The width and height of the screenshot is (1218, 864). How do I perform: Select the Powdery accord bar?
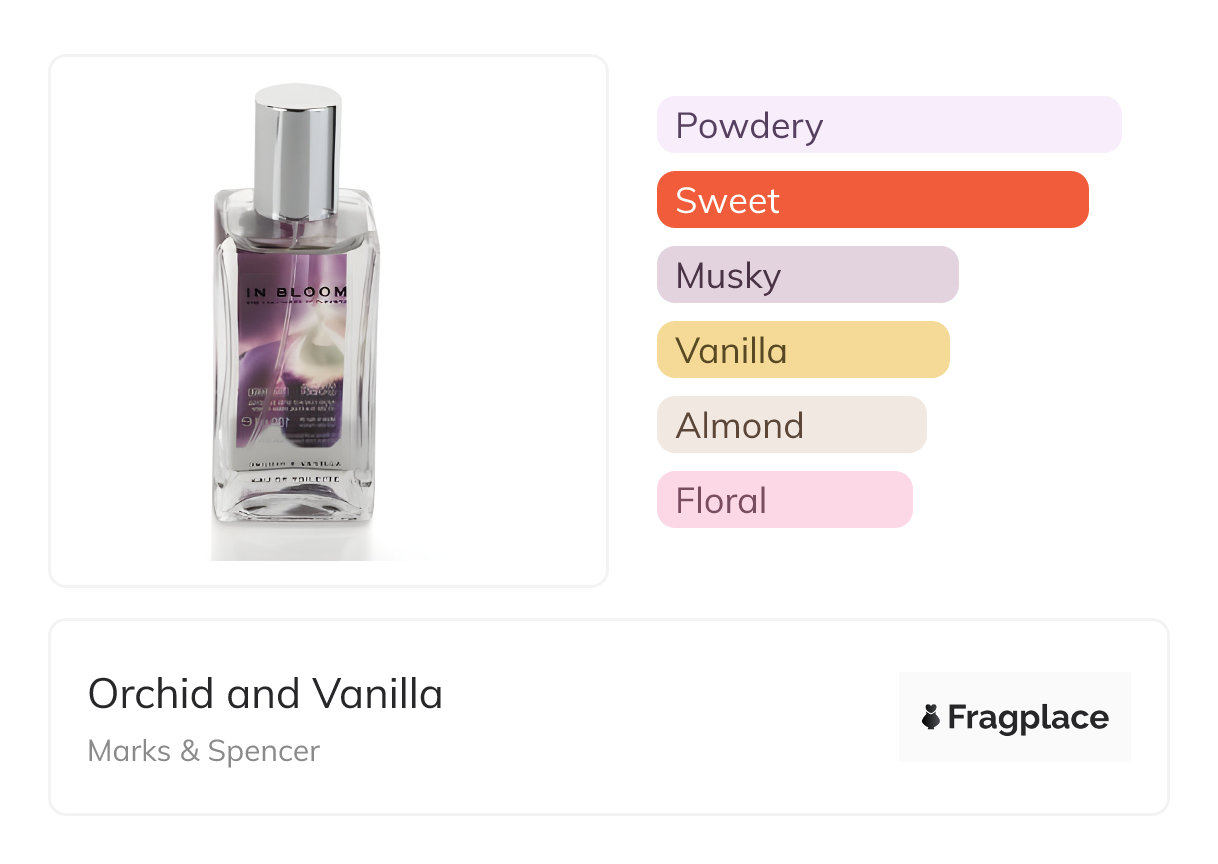pyautogui.click(x=888, y=125)
